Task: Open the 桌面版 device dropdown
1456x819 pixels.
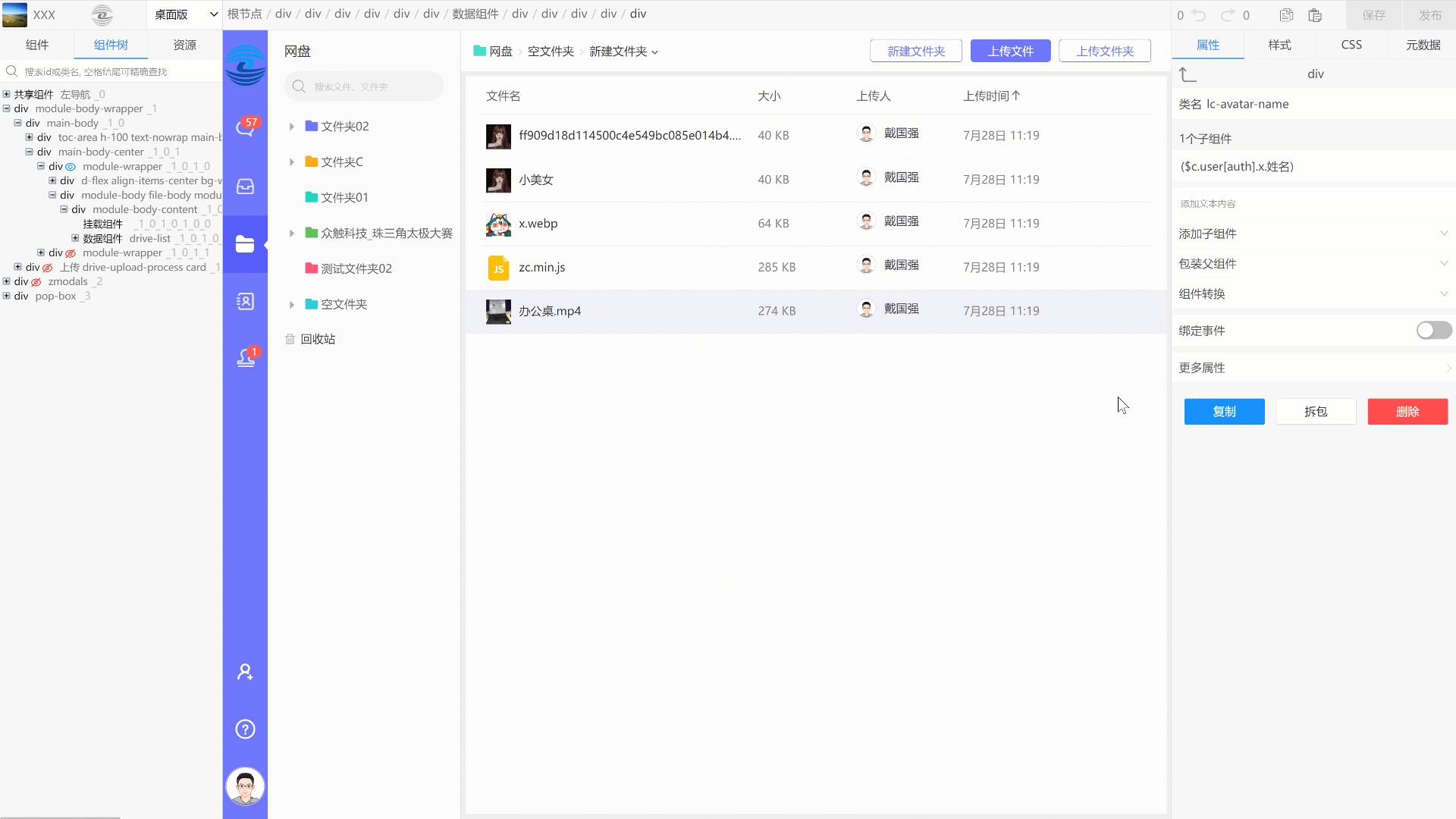Action: coord(186,14)
